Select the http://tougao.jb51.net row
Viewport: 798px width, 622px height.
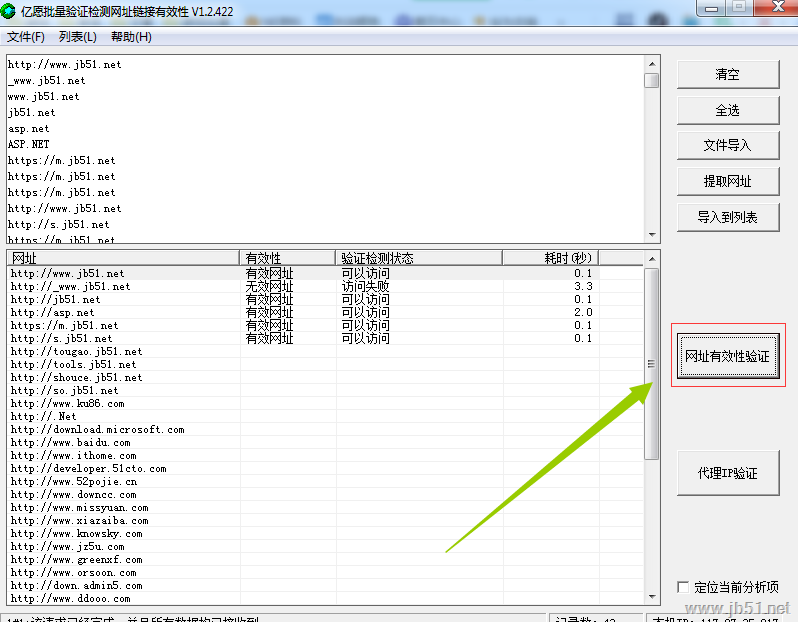point(326,351)
